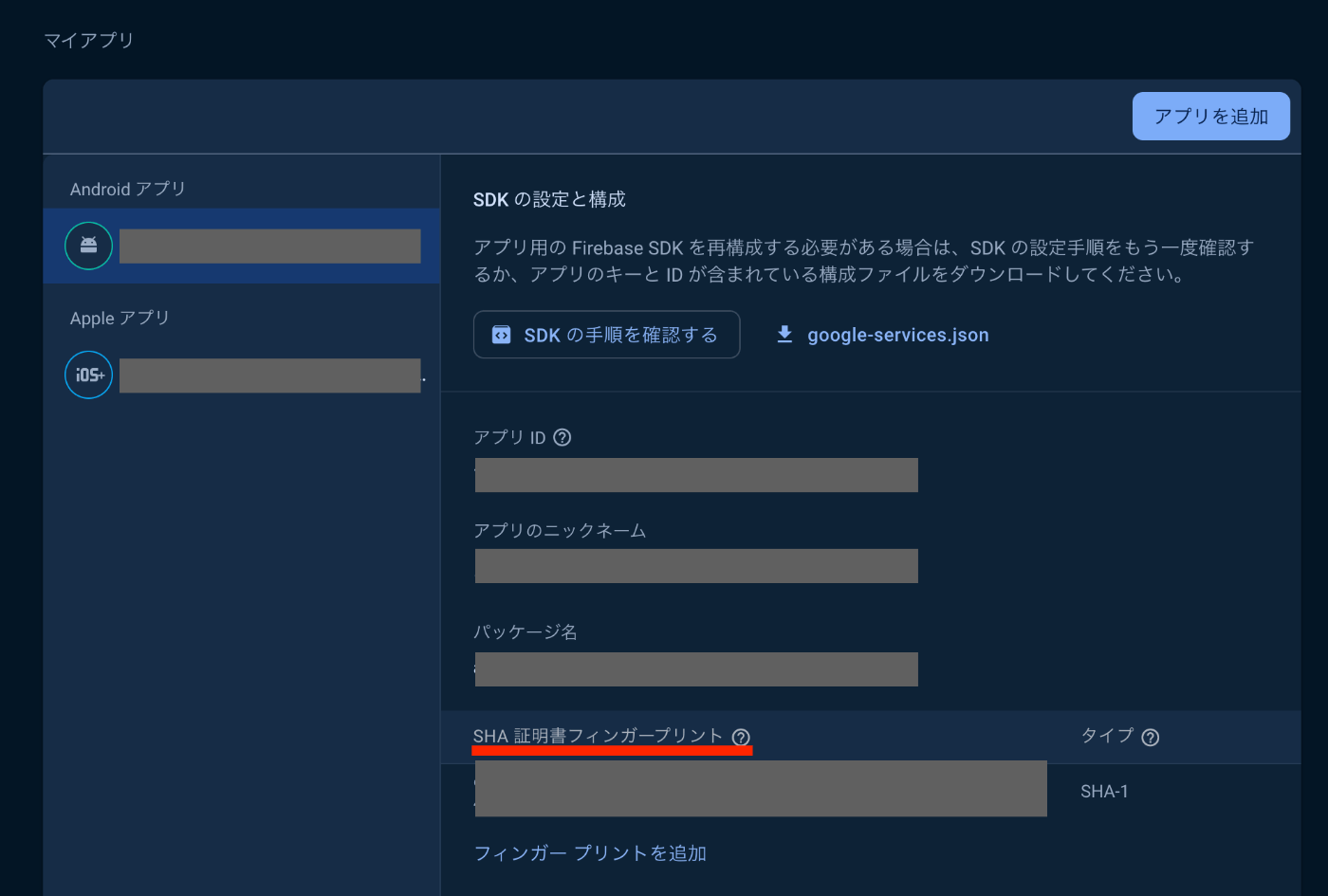
Task: Select the redacted Apple app row
Action: [242, 375]
